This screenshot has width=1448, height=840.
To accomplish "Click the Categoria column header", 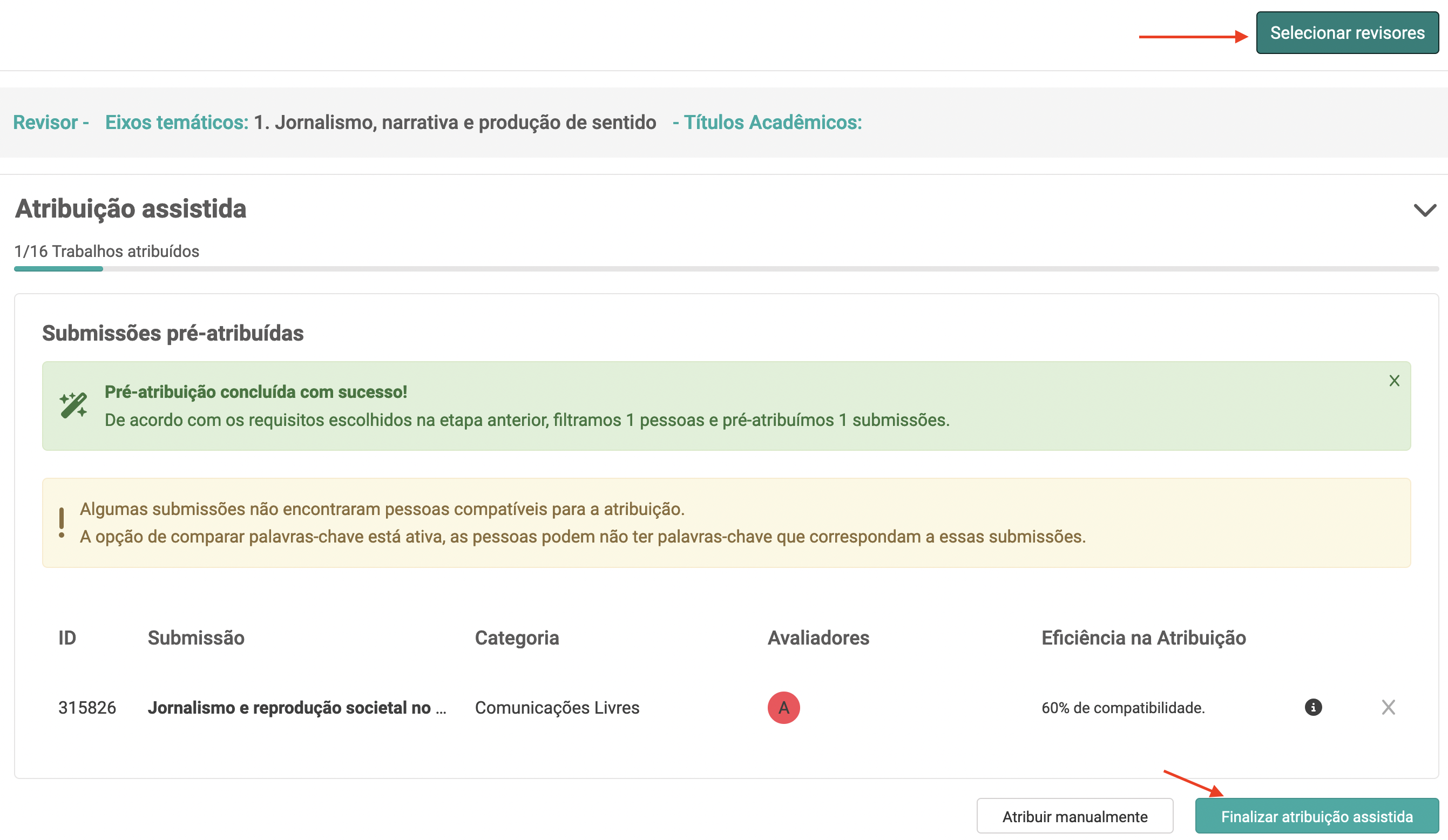I will click(517, 638).
